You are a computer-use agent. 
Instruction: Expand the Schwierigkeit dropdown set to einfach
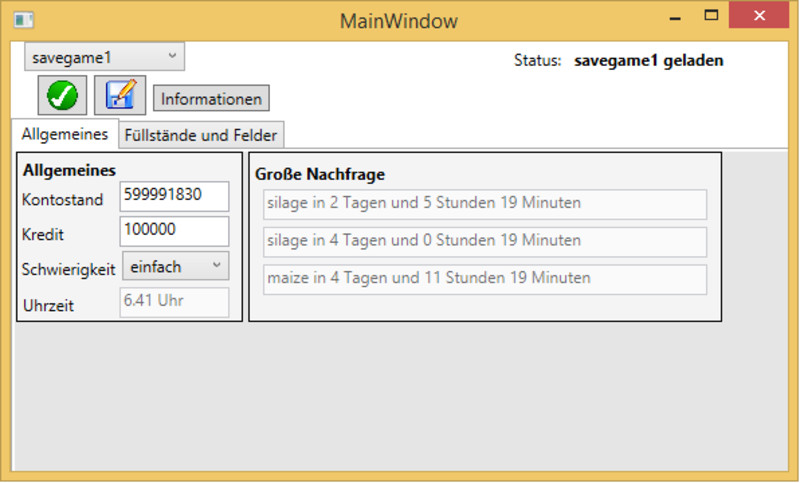click(175, 266)
